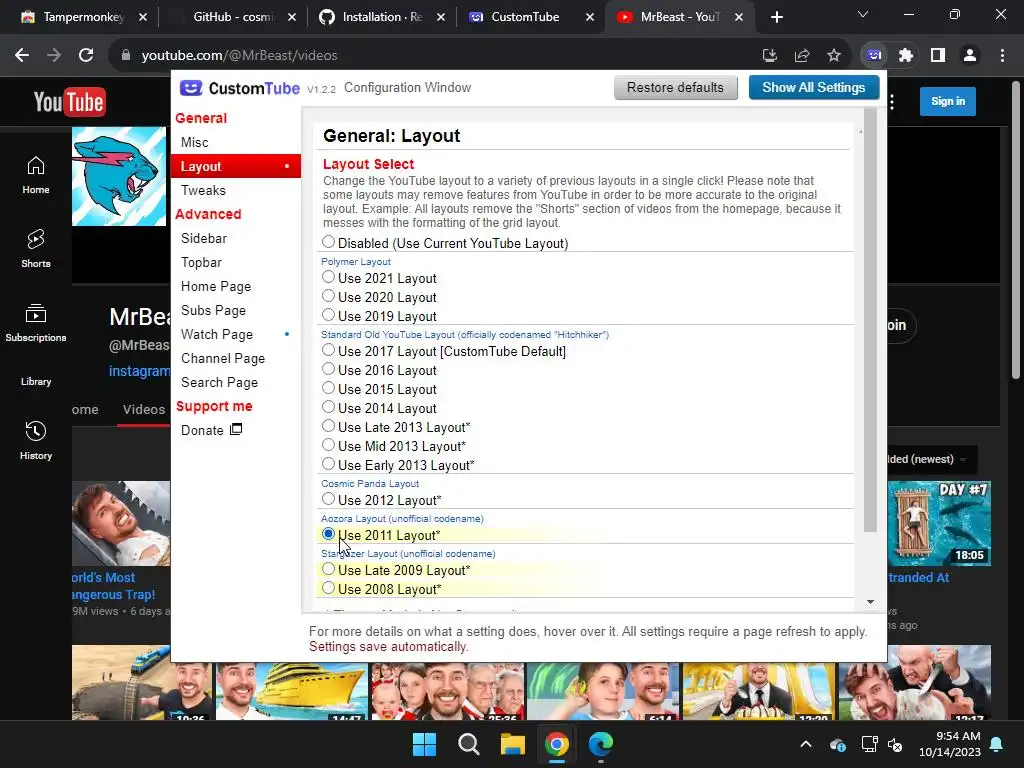The height and width of the screenshot is (768, 1024).
Task: Open File Explorer from the taskbar
Action: pos(513,744)
